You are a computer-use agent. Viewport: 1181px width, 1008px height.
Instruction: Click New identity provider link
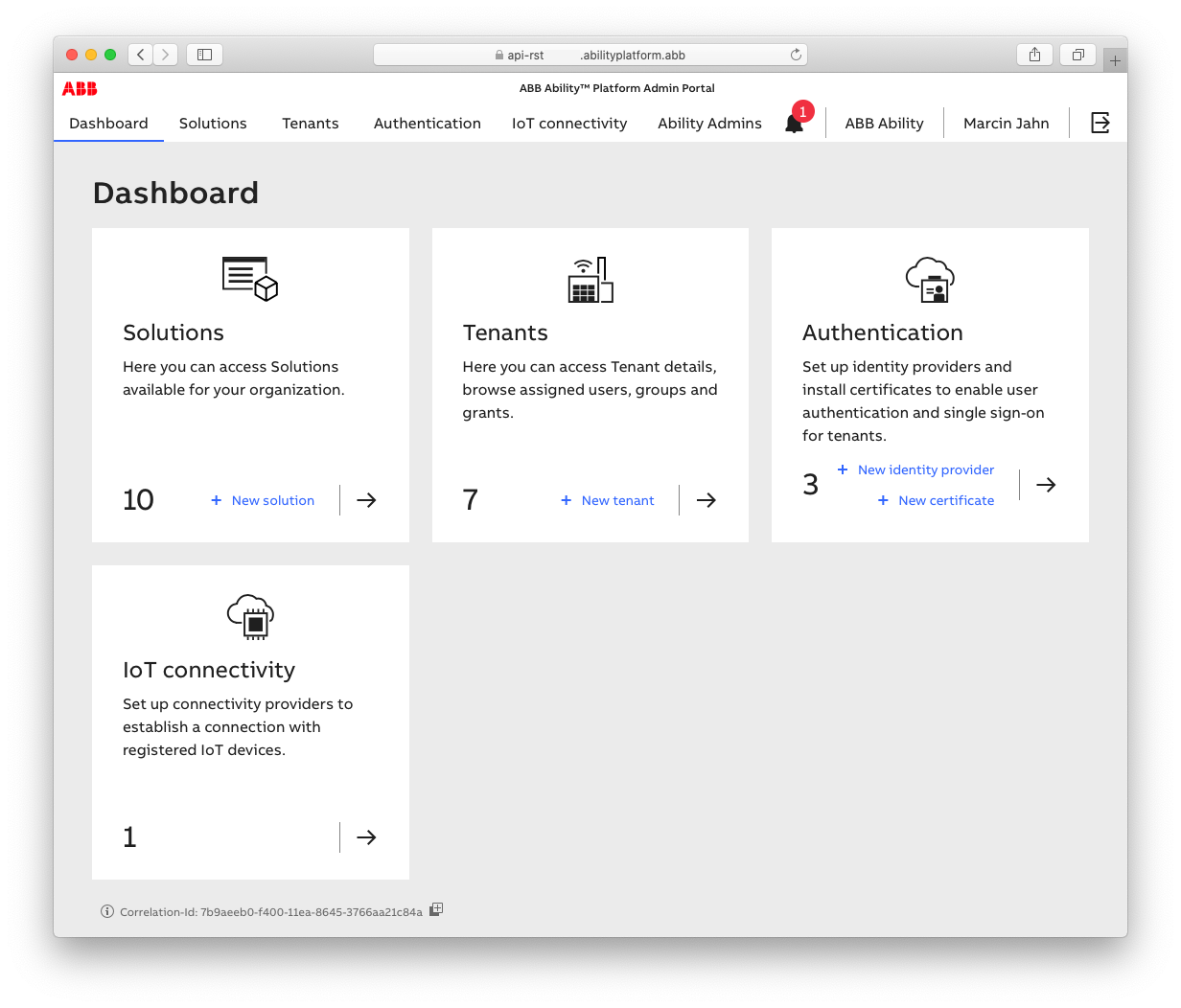point(915,470)
